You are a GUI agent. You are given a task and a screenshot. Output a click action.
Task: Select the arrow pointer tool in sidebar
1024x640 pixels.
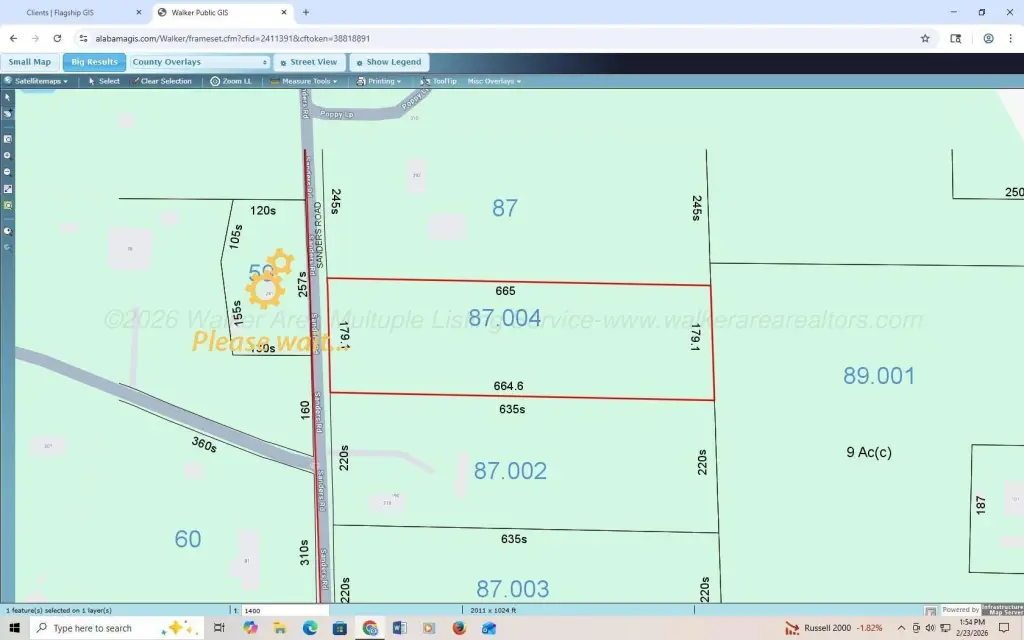point(8,98)
